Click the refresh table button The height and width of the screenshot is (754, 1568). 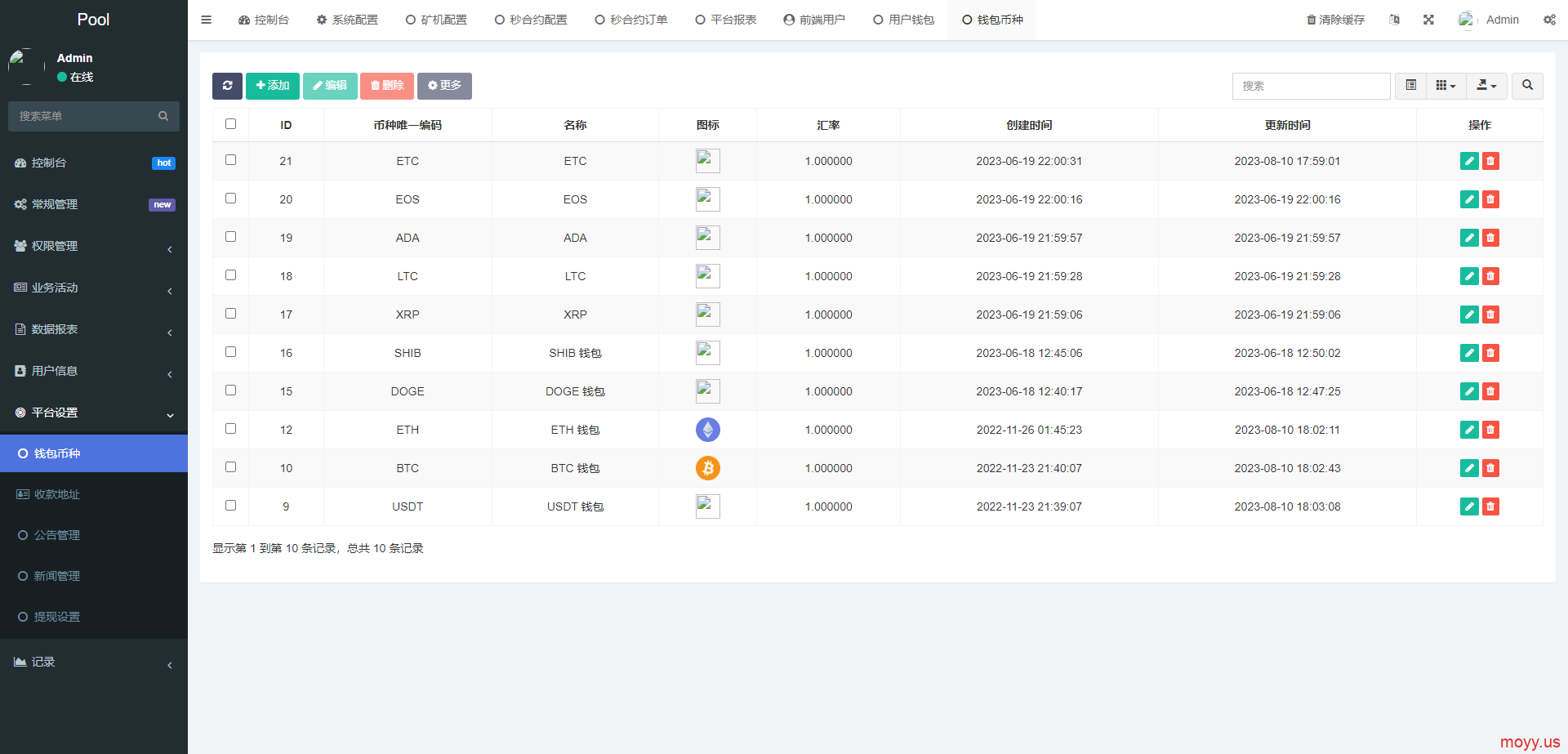coord(227,86)
